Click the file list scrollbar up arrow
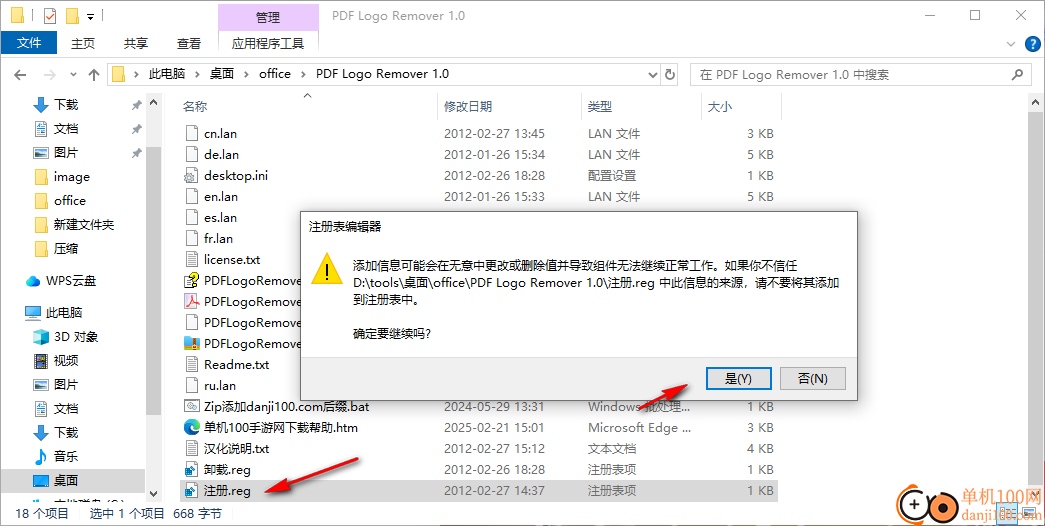 [1035, 103]
